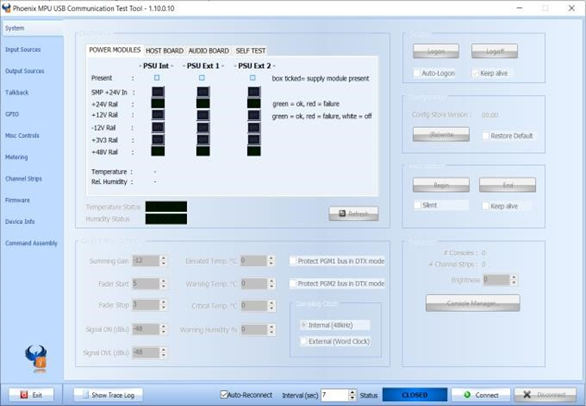Click the Exit button with red icon

point(31,395)
